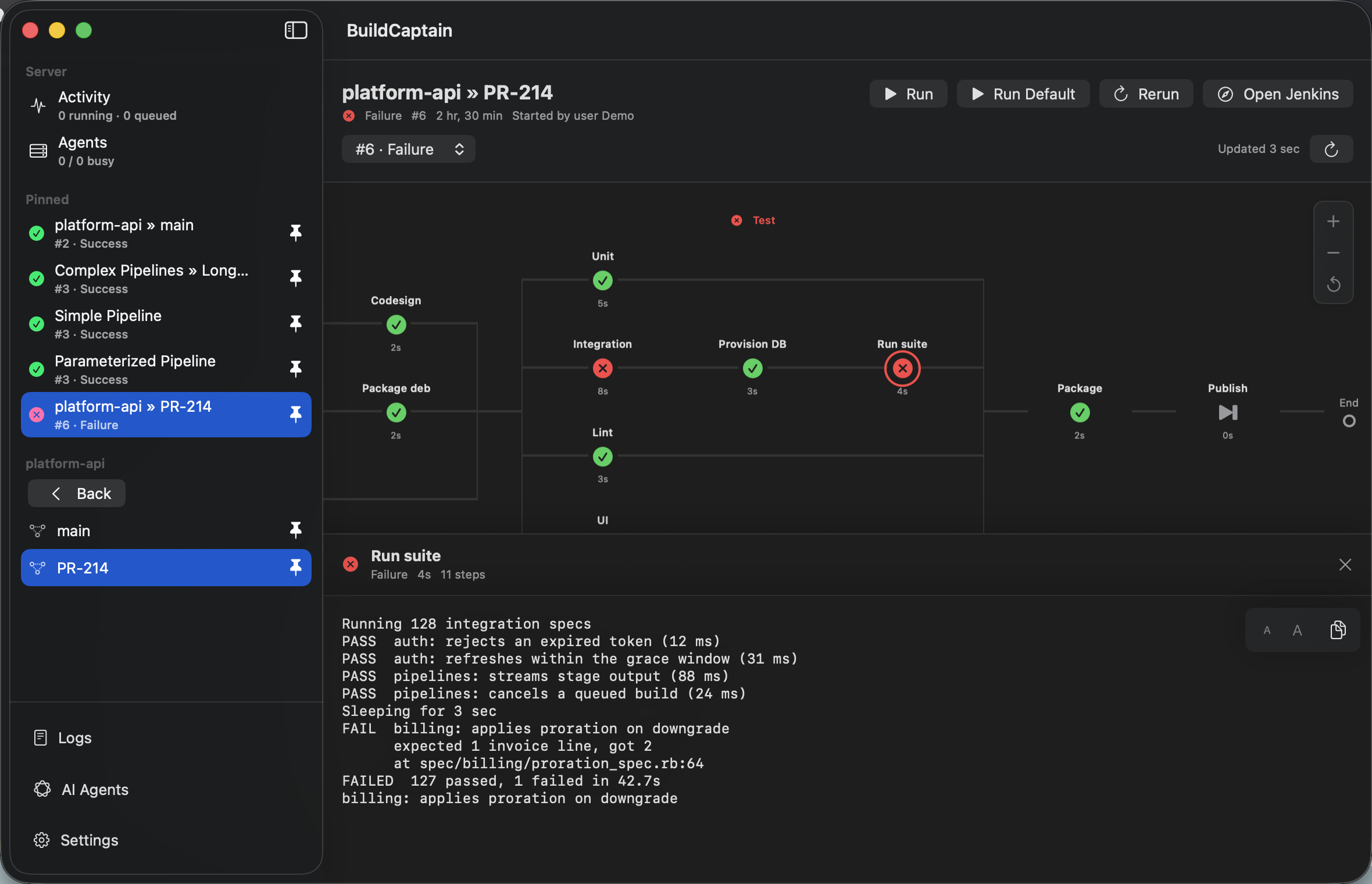Open AI Agents section
1372x884 pixels.
tap(81, 789)
